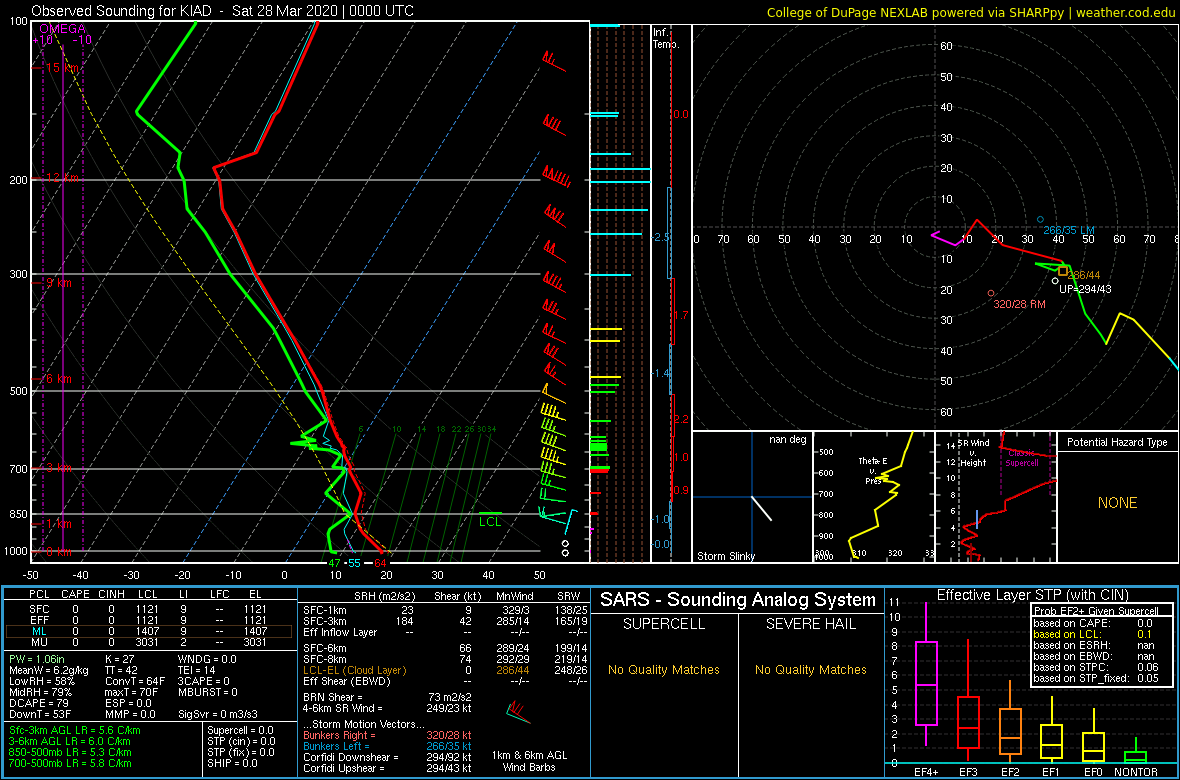Viewport: 1180px width, 780px height.
Task: Click the '266/35 LM' left-mover marker label
Action: tap(1069, 229)
